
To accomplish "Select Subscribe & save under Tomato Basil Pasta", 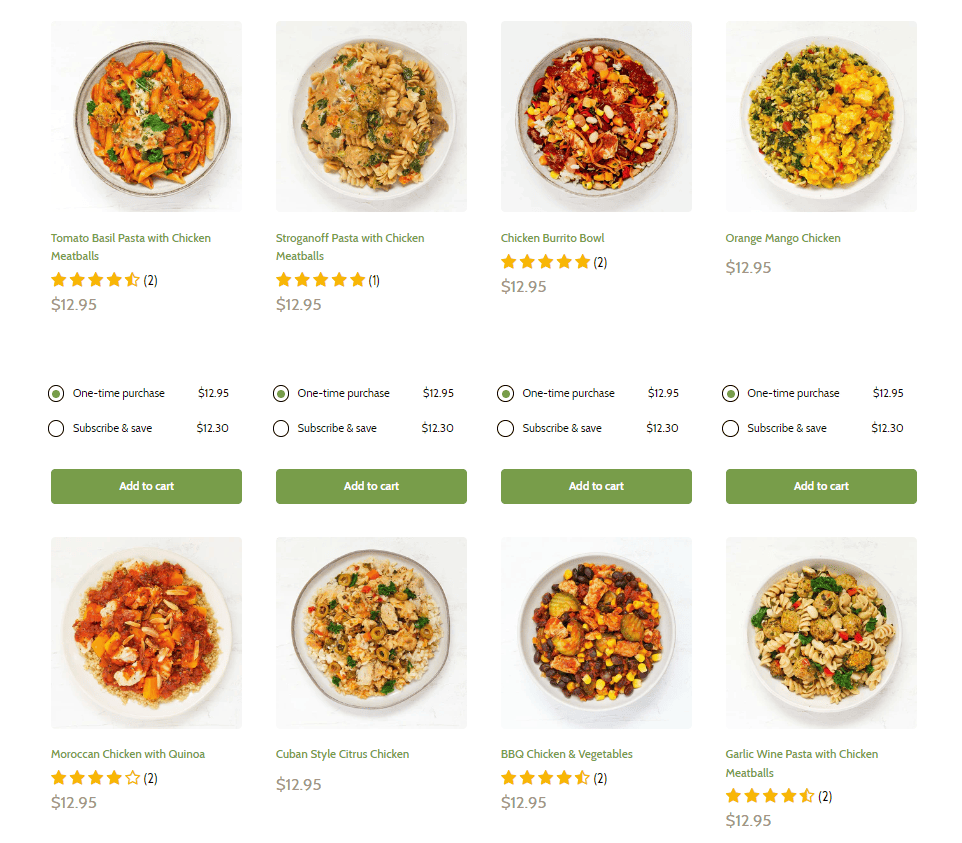I will pos(56,428).
